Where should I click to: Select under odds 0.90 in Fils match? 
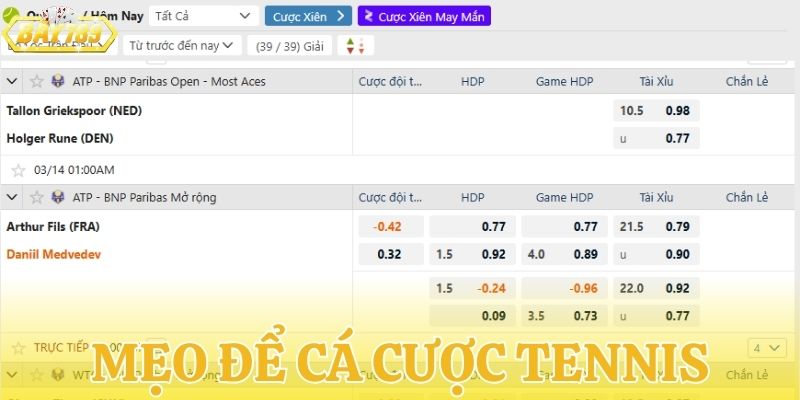coord(656,254)
